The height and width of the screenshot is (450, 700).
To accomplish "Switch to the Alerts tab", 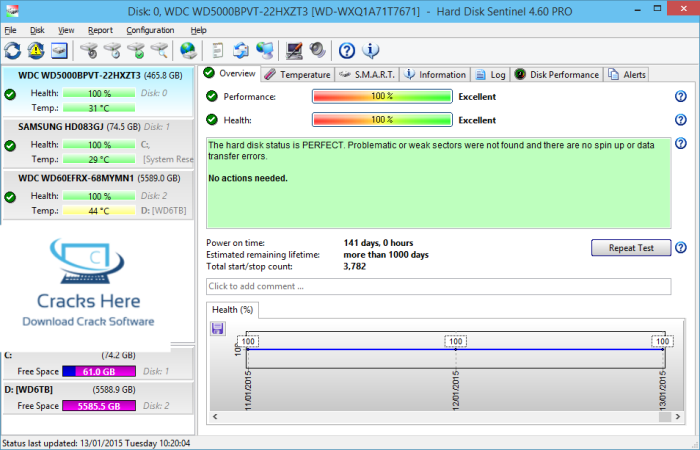I will click(626, 75).
